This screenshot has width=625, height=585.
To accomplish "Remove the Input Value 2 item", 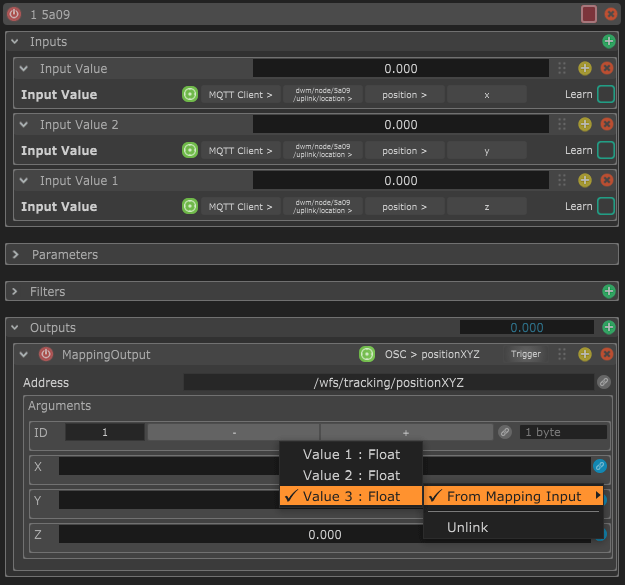I will 606,125.
